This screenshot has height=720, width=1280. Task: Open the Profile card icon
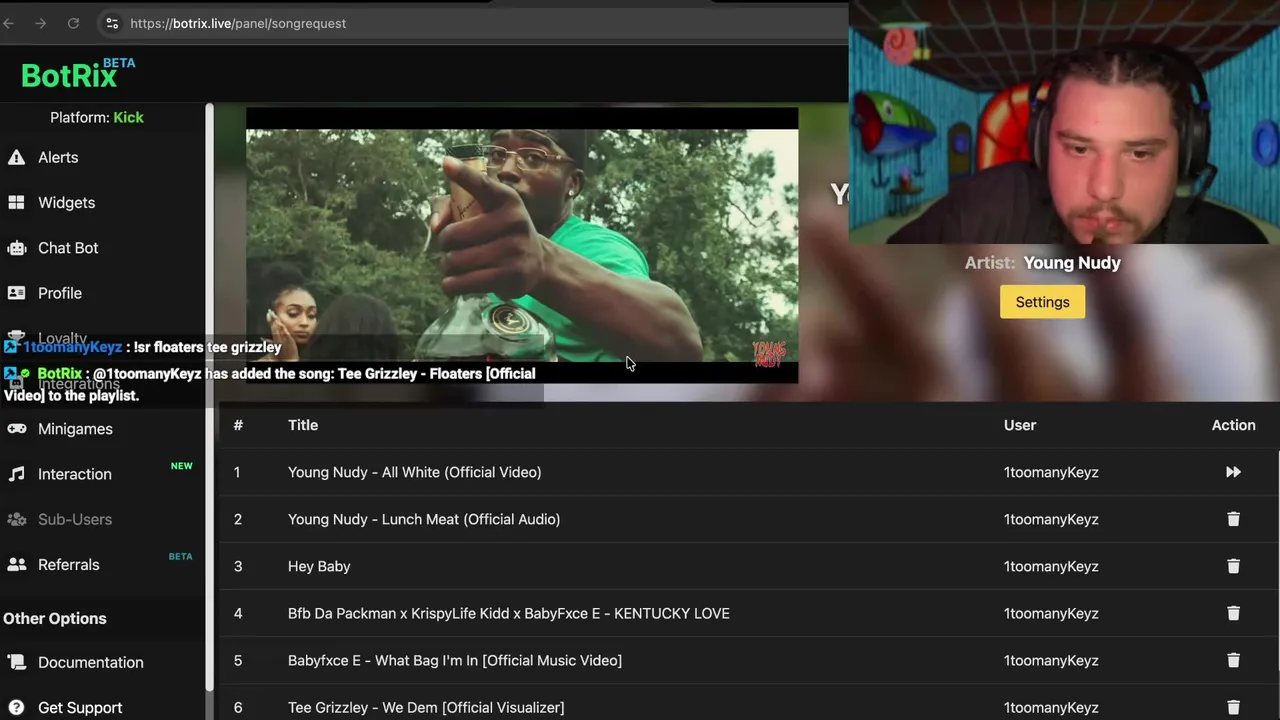point(16,293)
